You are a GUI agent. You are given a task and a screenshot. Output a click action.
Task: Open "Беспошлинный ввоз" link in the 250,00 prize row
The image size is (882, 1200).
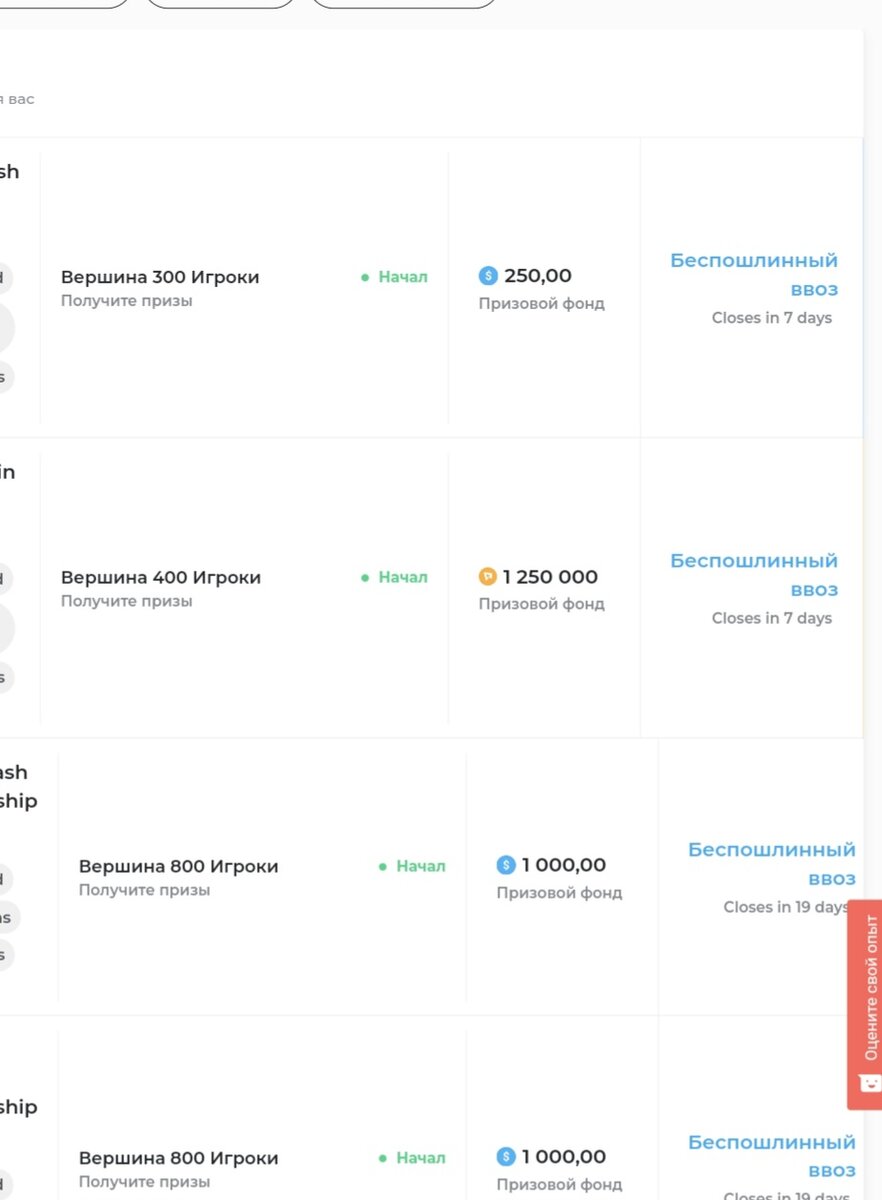(754, 274)
